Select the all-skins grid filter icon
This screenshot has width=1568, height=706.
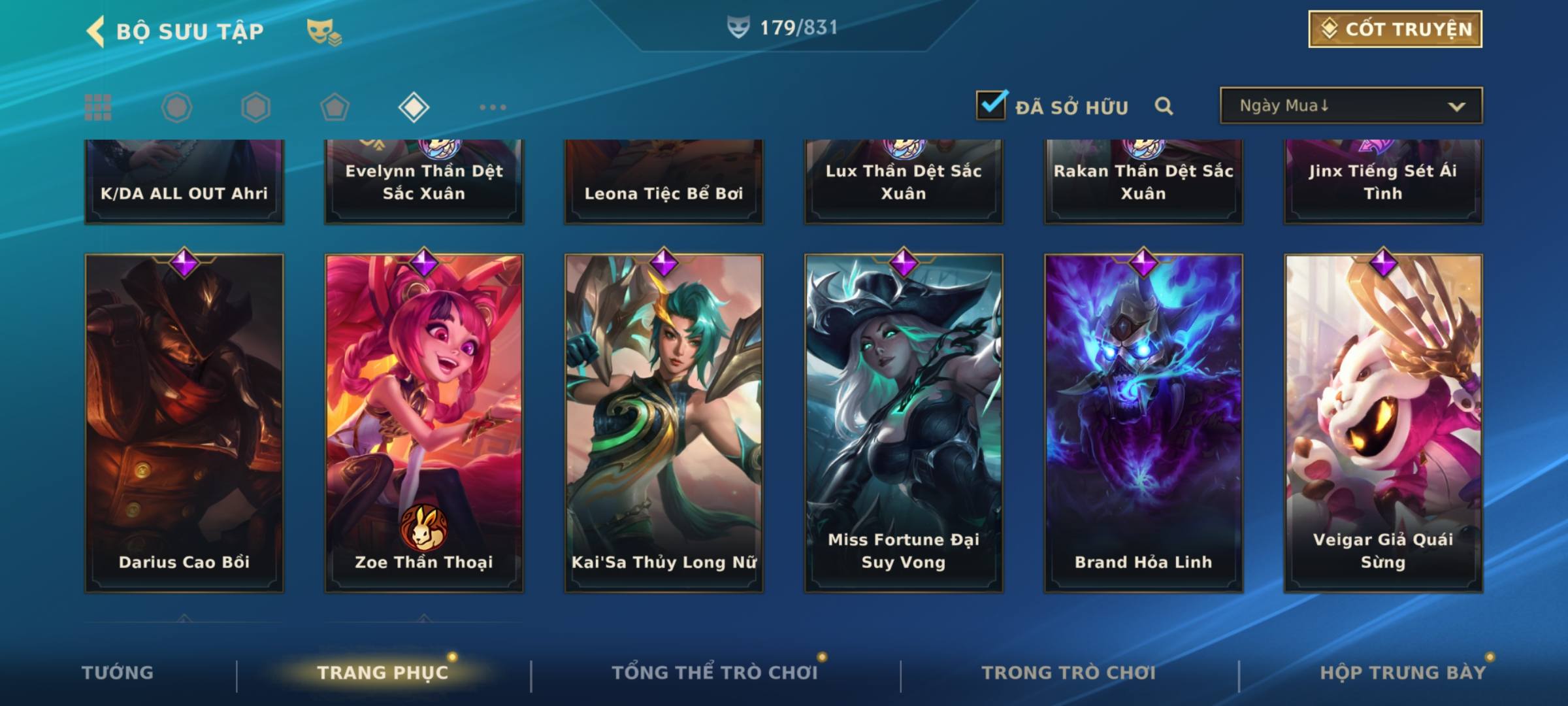point(98,107)
